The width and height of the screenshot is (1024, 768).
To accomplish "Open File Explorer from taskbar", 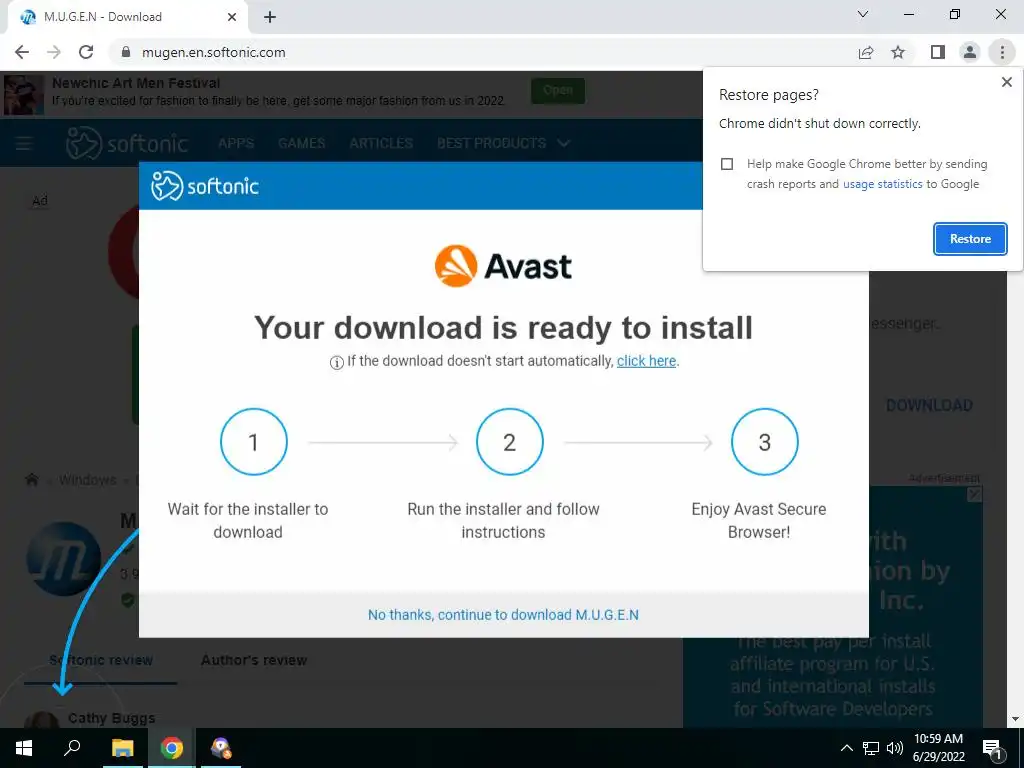I will [x=122, y=748].
